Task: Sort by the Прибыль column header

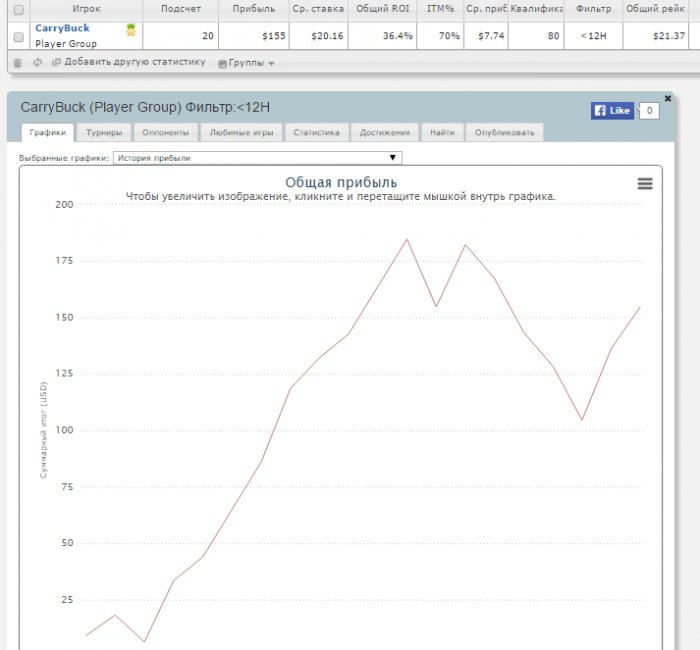Action: pos(253,9)
